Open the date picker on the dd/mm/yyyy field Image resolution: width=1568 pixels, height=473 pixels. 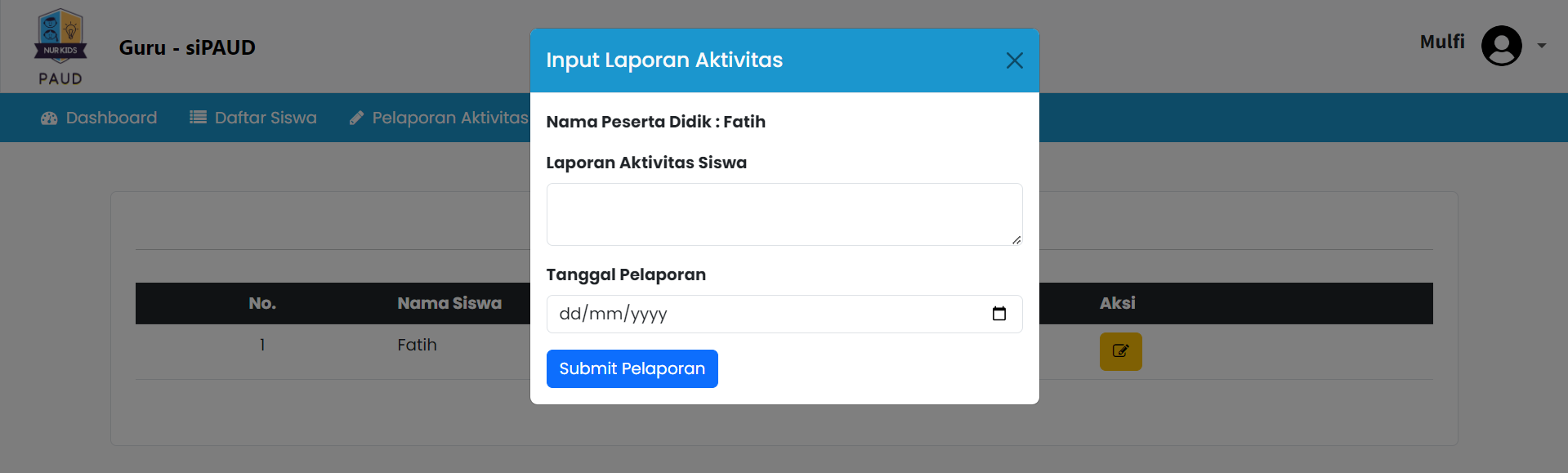999,314
